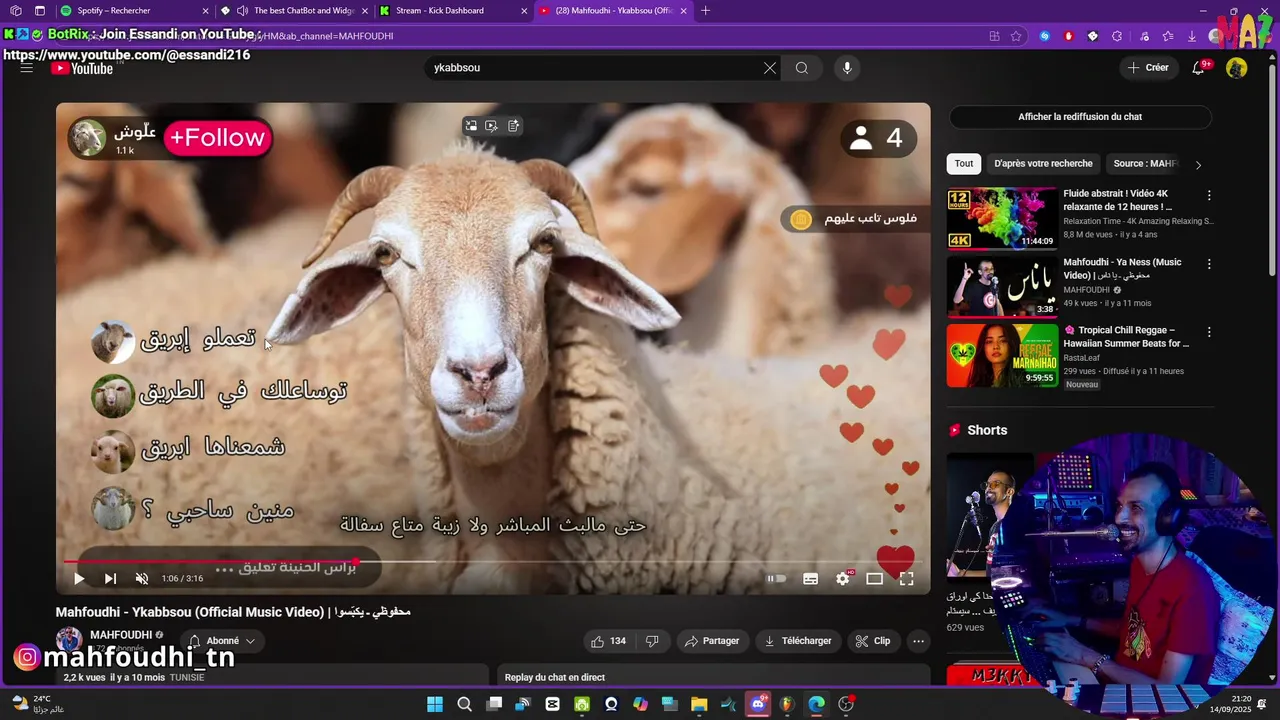
Task: Open Discord from the taskbar
Action: (x=758, y=704)
